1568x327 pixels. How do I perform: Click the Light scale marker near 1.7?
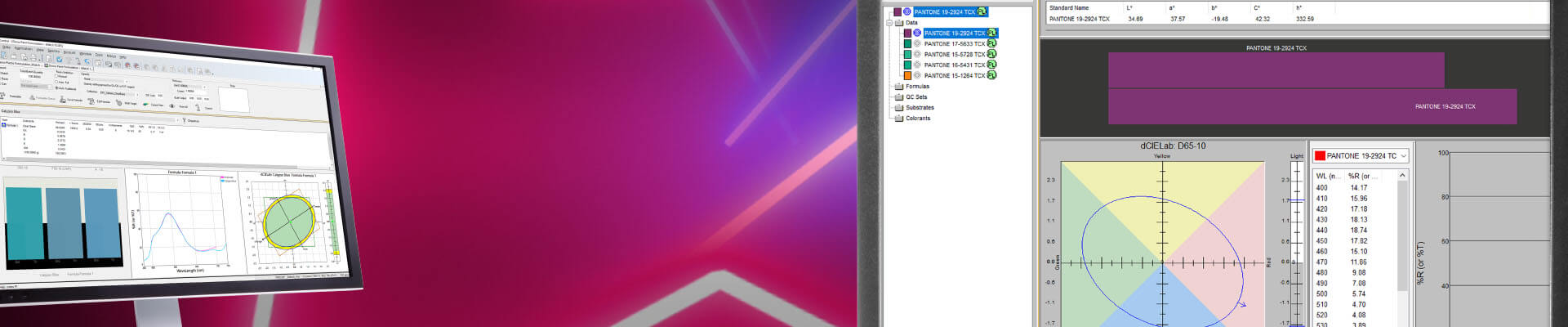point(1297,200)
